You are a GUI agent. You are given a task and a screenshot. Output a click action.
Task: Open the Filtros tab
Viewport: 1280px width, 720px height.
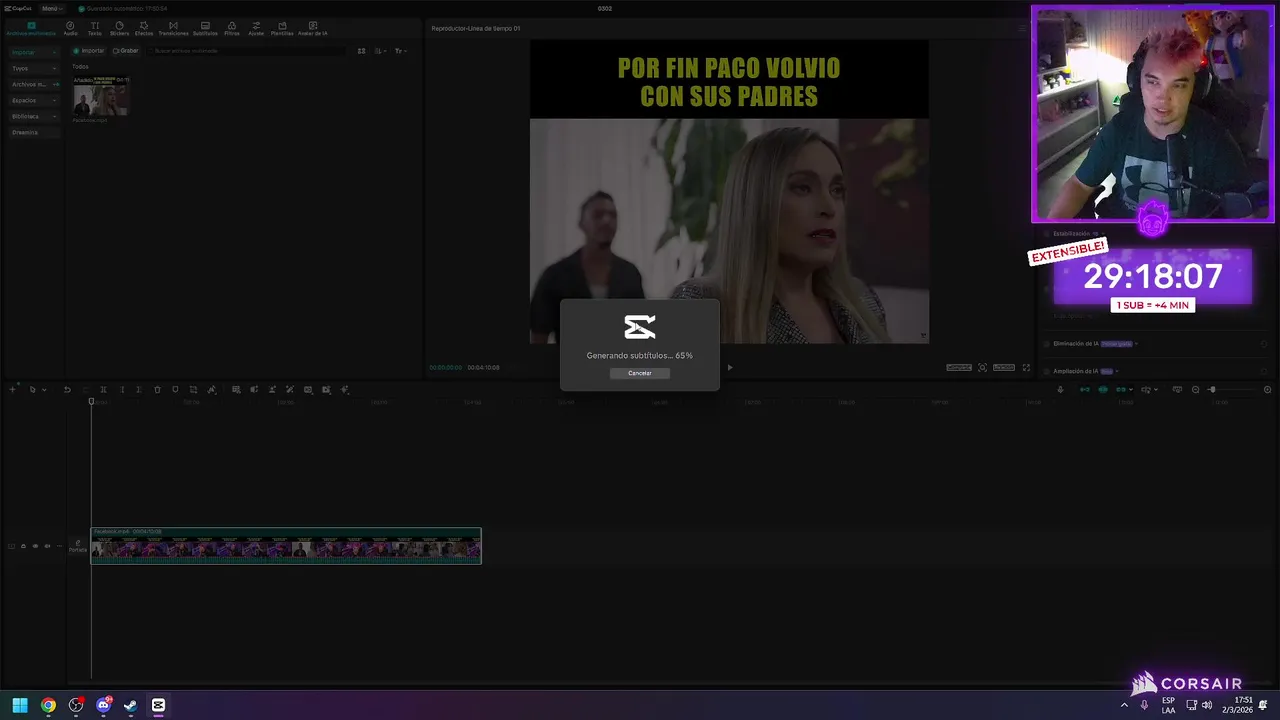pyautogui.click(x=232, y=28)
